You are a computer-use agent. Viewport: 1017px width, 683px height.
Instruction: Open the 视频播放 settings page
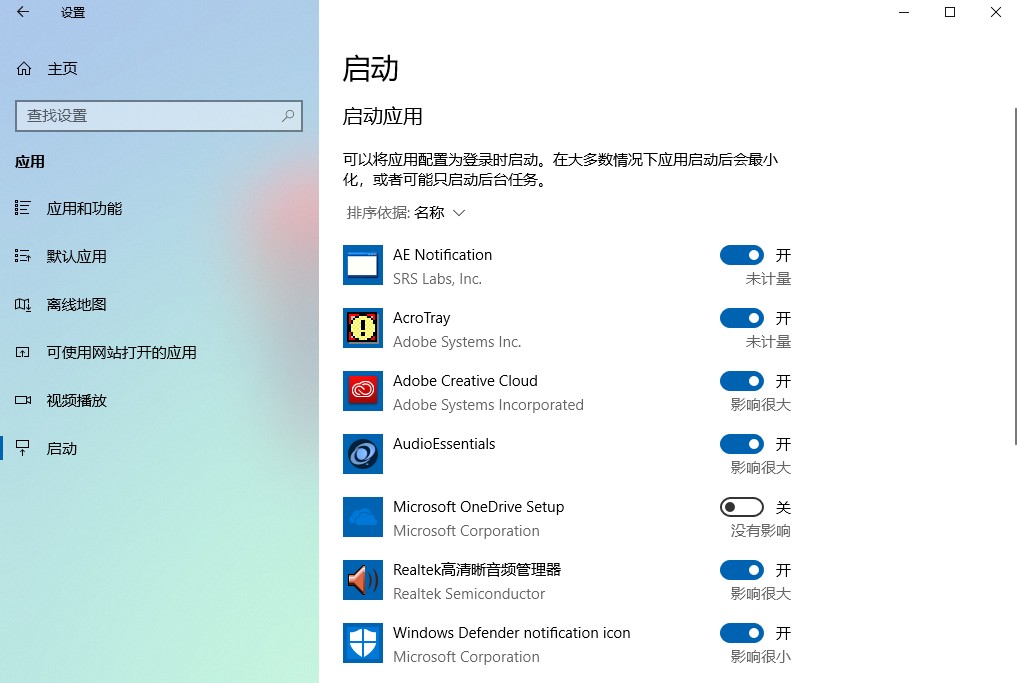(x=76, y=401)
